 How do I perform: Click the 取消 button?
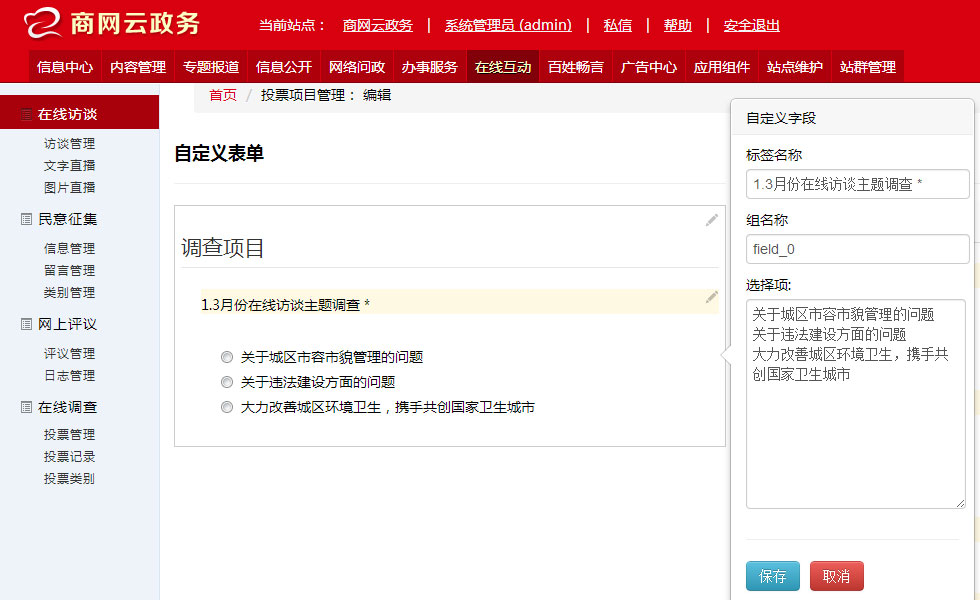pos(836,576)
